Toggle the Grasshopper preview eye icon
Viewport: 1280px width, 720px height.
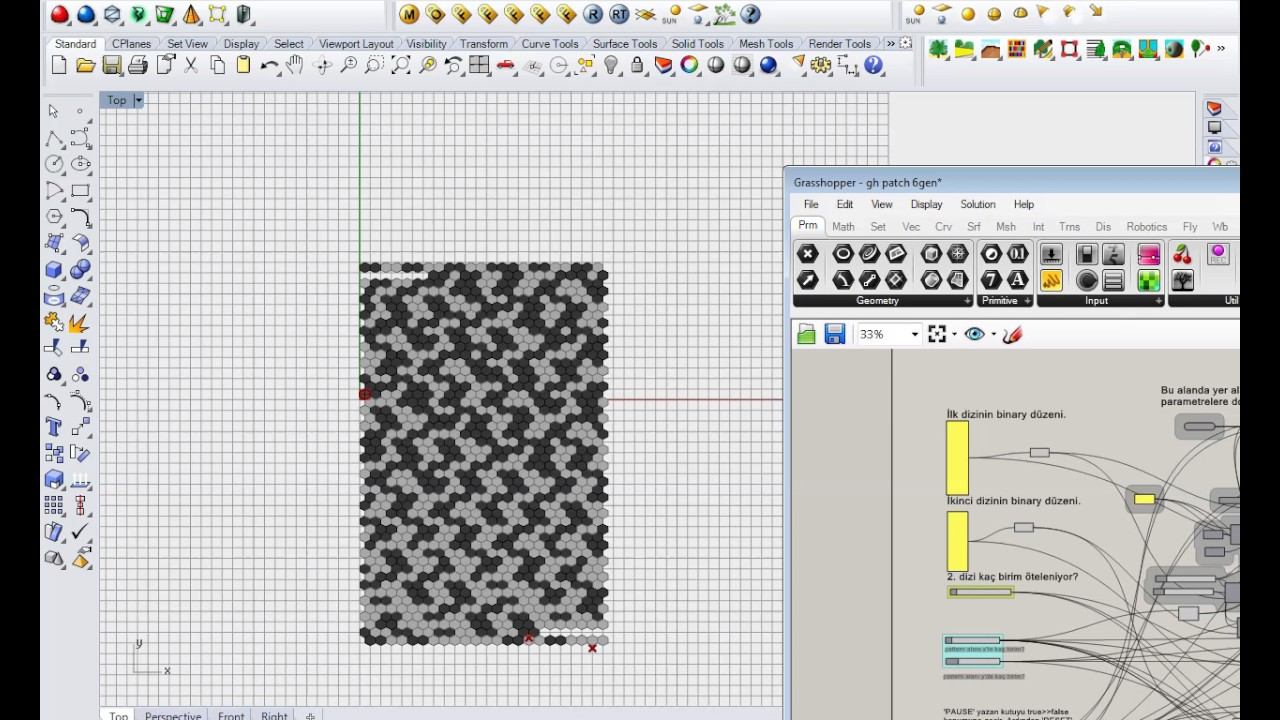click(975, 334)
